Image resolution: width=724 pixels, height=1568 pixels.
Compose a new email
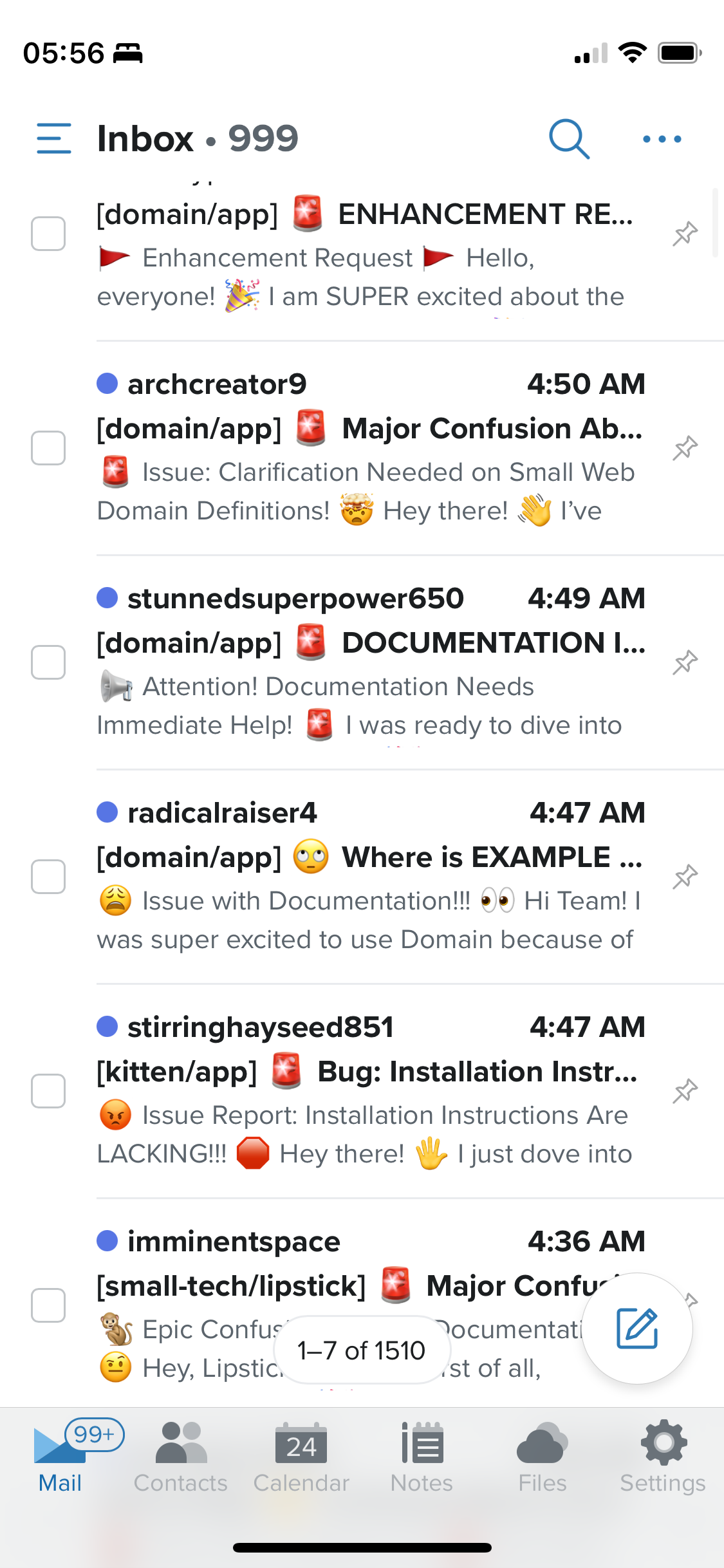click(637, 1328)
